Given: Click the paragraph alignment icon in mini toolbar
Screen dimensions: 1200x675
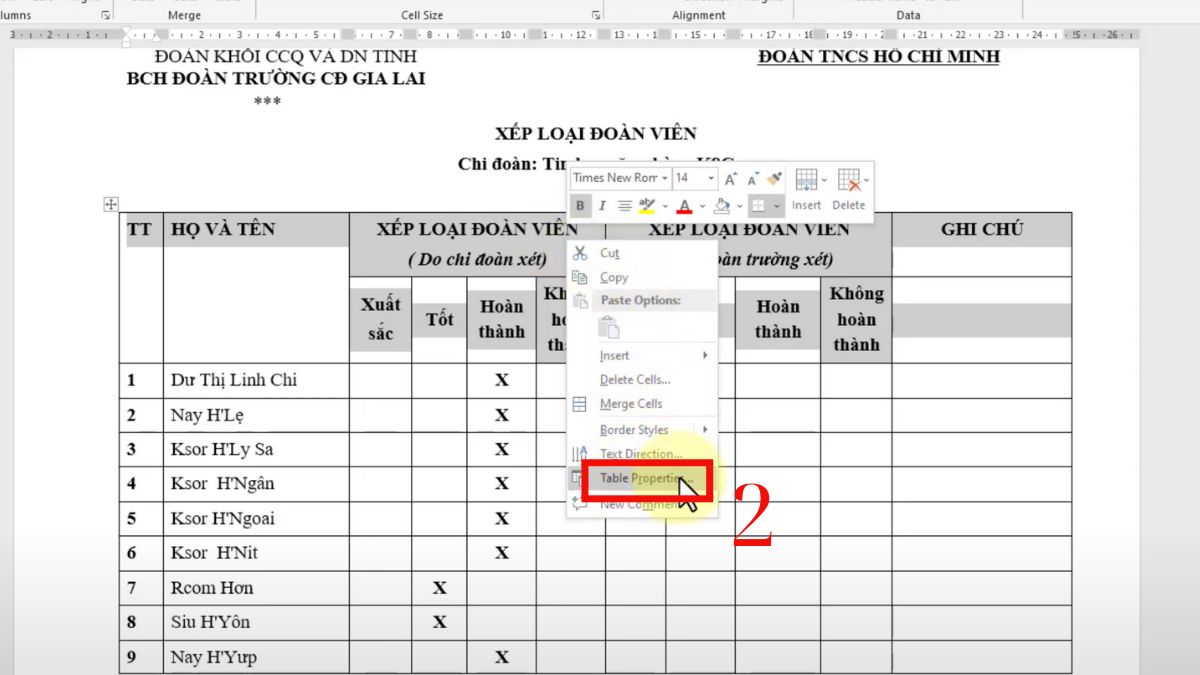Looking at the screenshot, I should pyautogui.click(x=625, y=206).
